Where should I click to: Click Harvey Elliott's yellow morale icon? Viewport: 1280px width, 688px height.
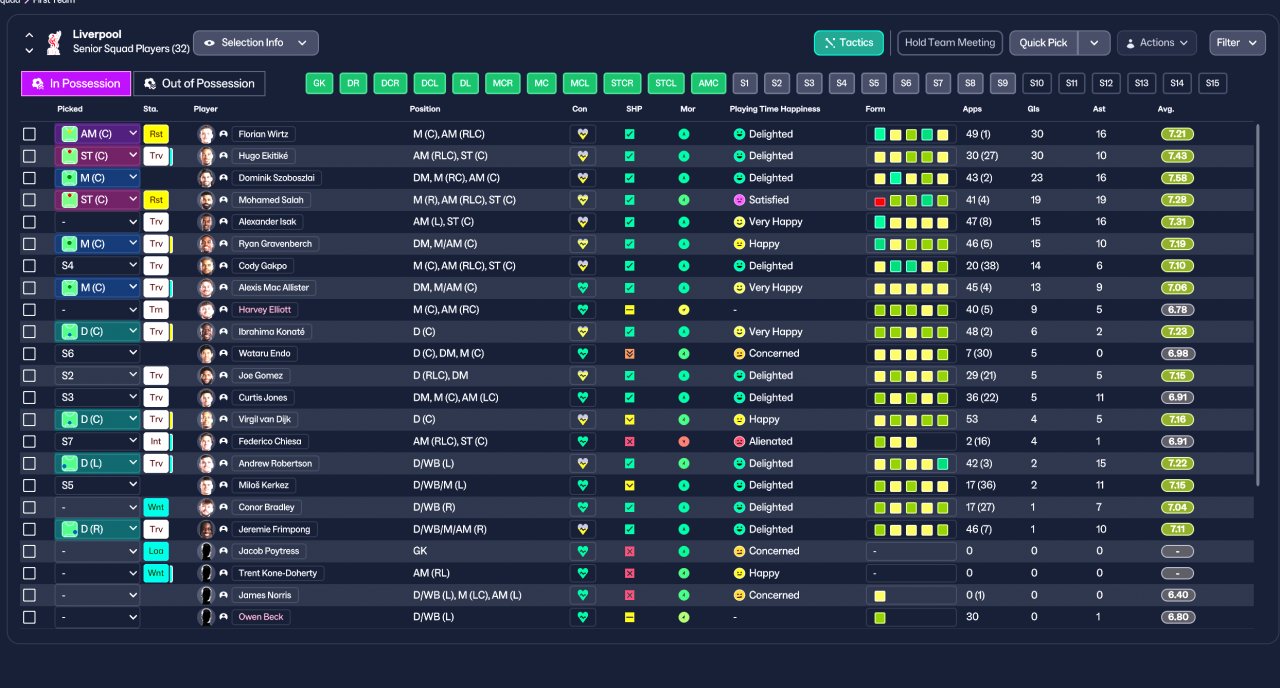684,310
